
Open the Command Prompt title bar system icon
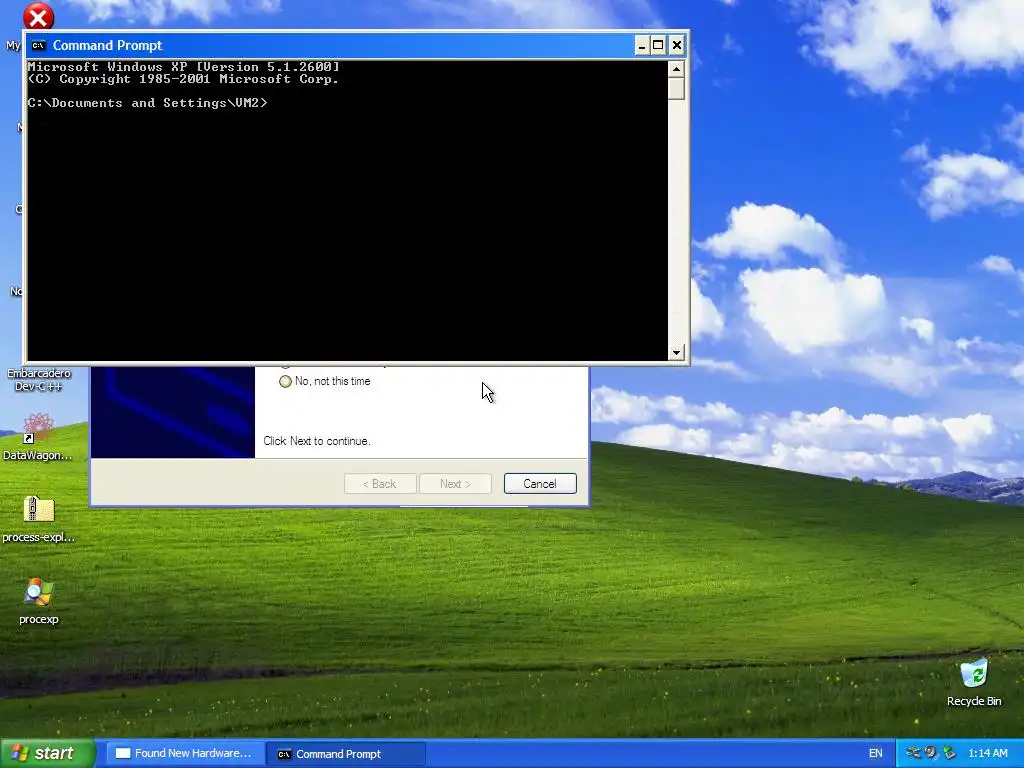click(39, 45)
